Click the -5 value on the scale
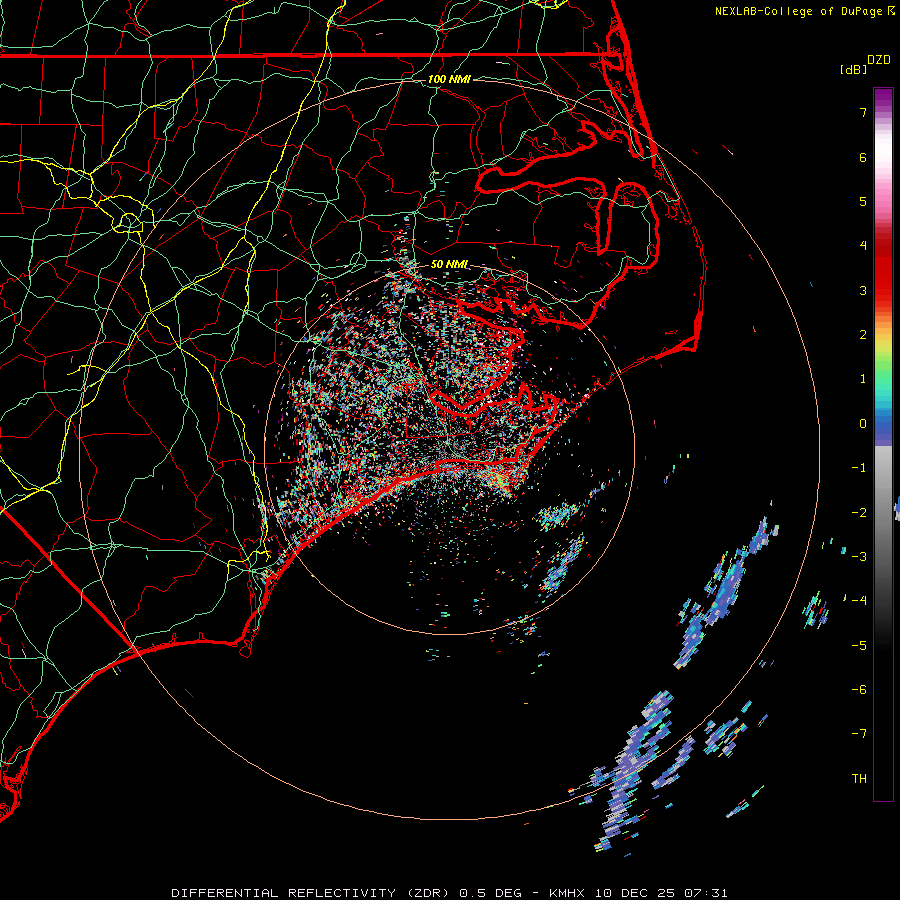This screenshot has width=900, height=900. (859, 646)
